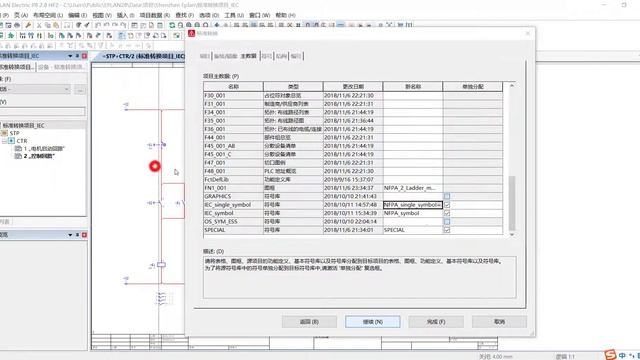Untick the IEC_single_symbol row checkbox
640x360 pixels.
click(x=447, y=205)
